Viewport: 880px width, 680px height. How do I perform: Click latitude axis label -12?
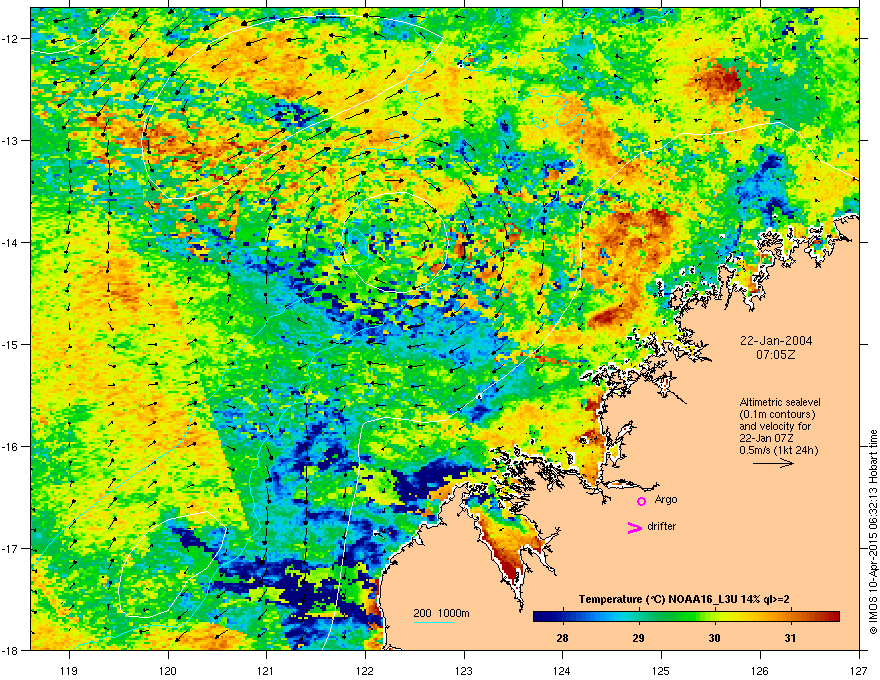point(10,38)
